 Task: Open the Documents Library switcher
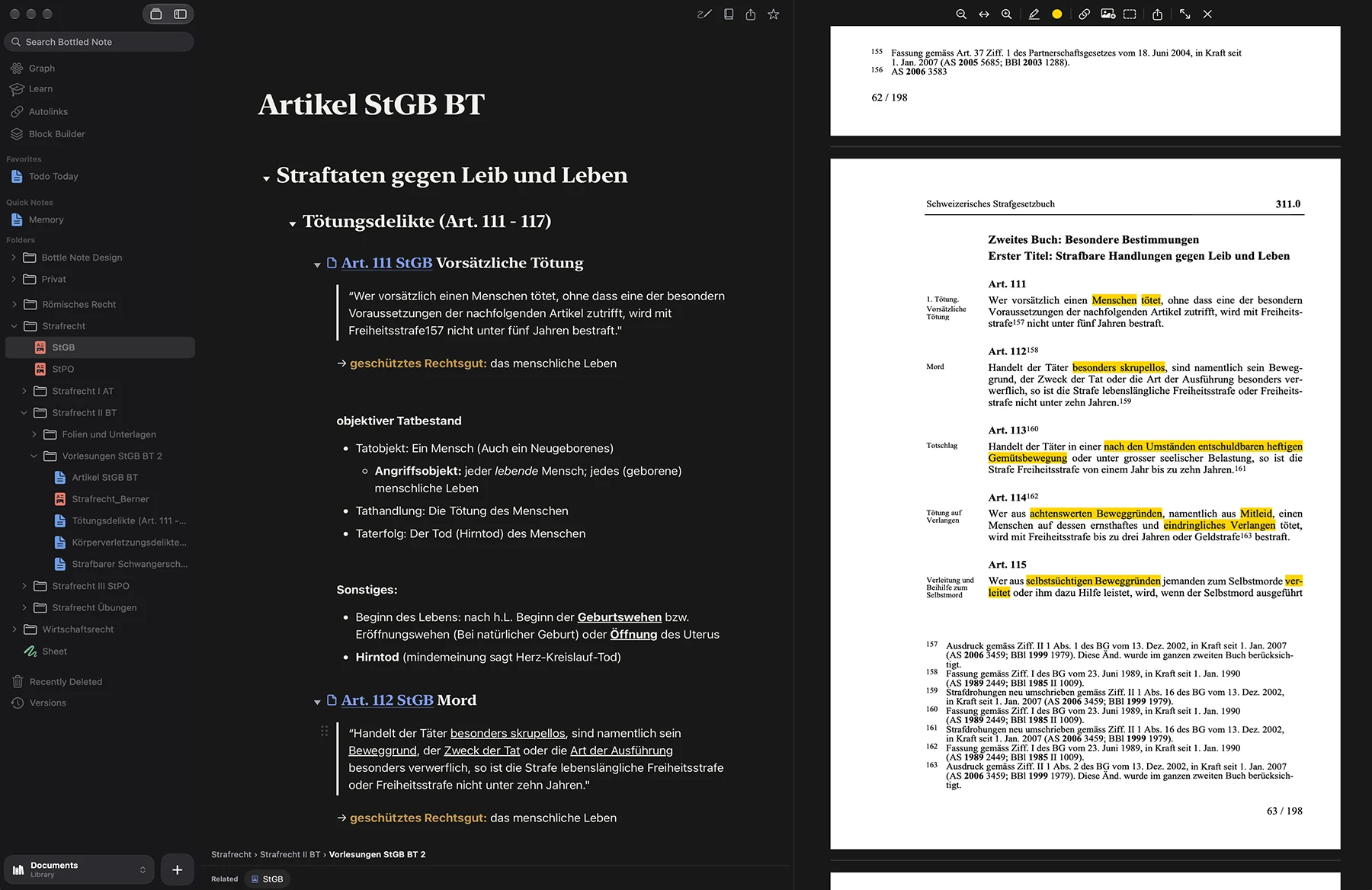tap(79, 869)
